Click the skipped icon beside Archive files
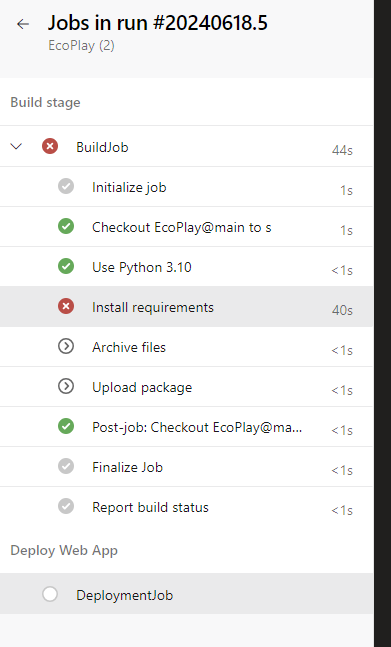 pyautogui.click(x=66, y=346)
